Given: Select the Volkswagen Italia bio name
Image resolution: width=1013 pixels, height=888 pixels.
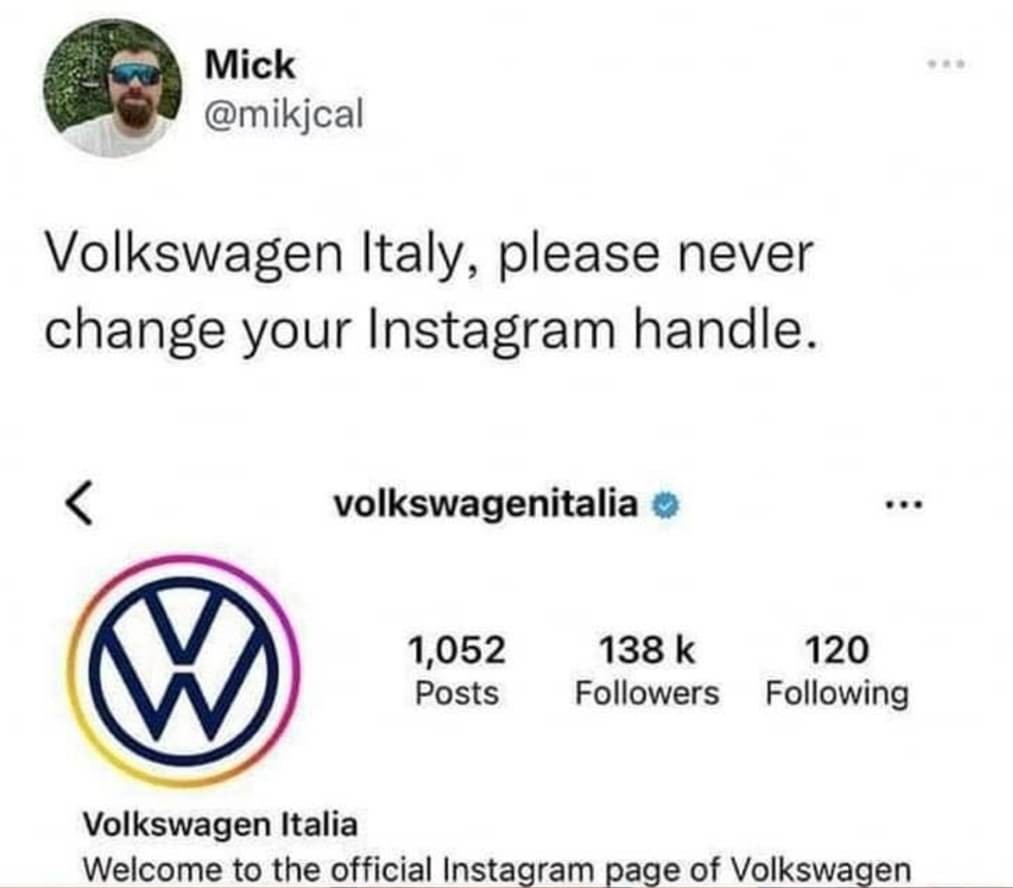Looking at the screenshot, I should point(220,825).
